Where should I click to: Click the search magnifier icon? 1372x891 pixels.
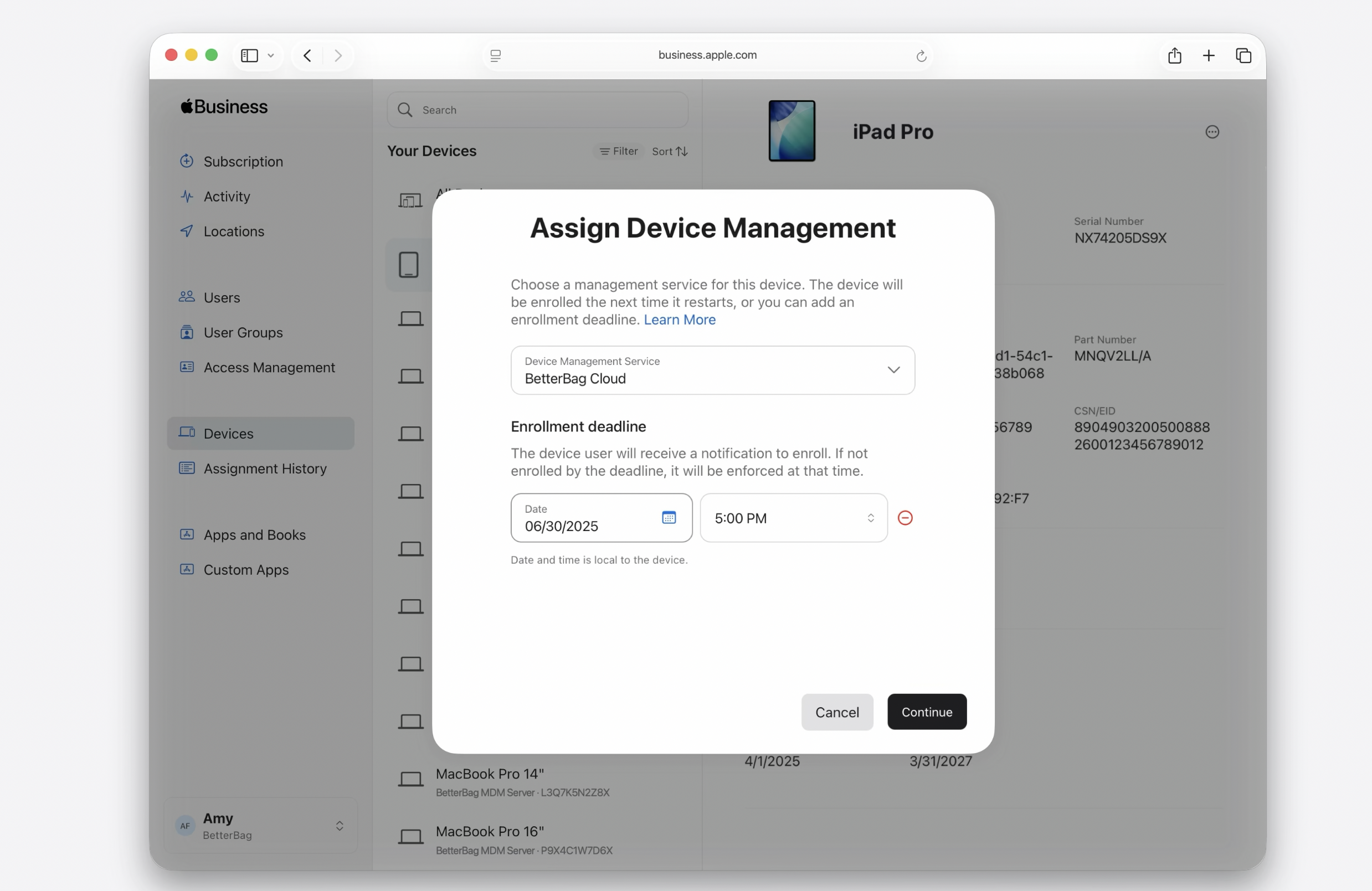tap(405, 110)
